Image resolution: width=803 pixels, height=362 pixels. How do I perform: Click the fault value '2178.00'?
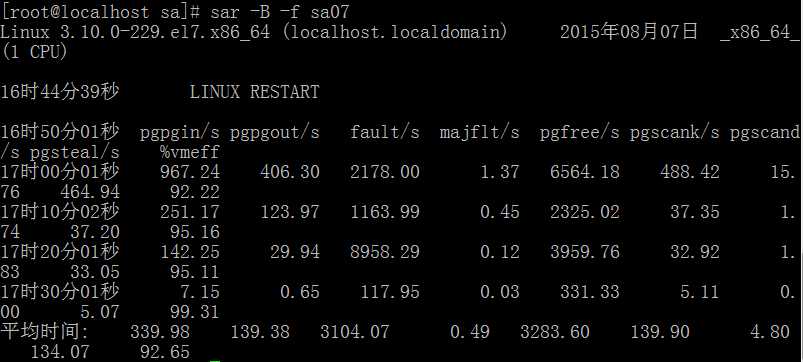click(385, 172)
